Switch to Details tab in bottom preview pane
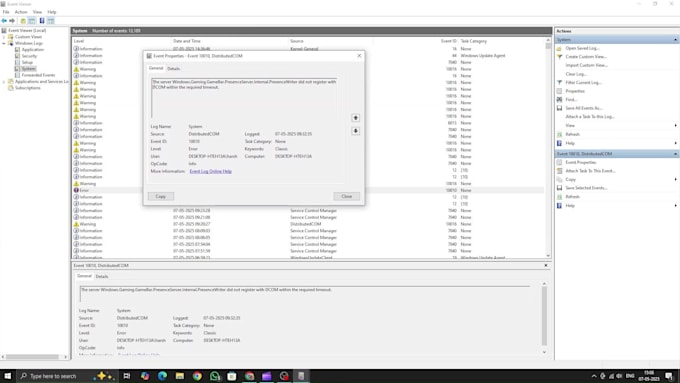 pos(102,276)
